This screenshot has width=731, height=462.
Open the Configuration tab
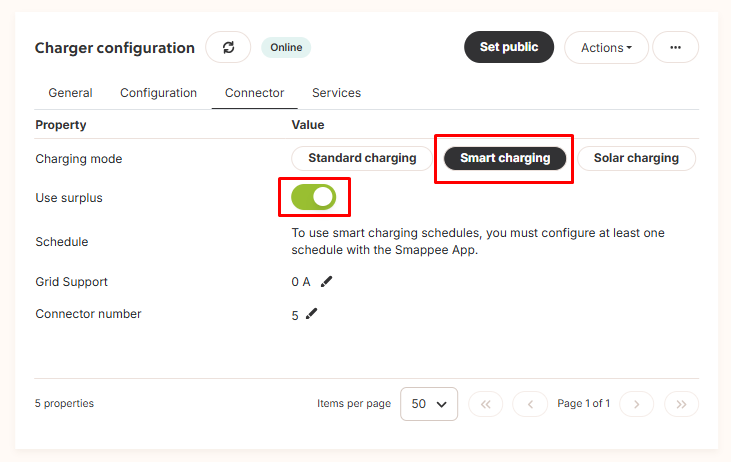point(159,93)
